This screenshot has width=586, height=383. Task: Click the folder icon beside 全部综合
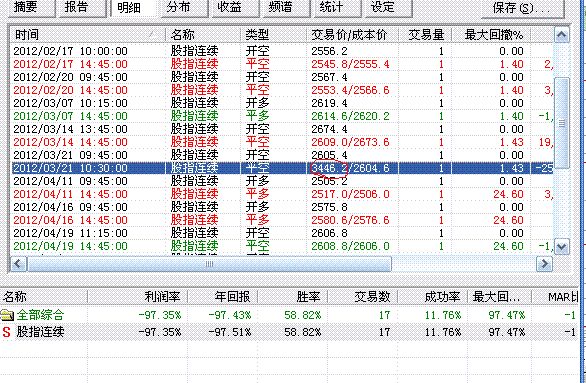click(x=7, y=315)
